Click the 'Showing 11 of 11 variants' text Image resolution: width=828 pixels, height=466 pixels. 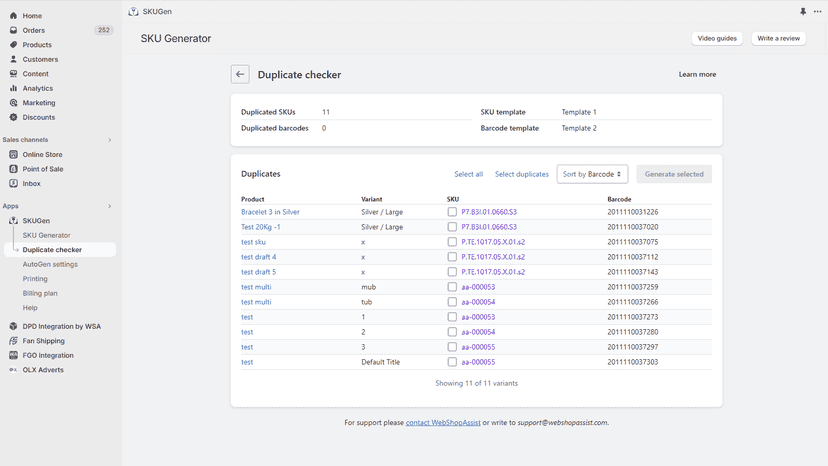coord(476,383)
